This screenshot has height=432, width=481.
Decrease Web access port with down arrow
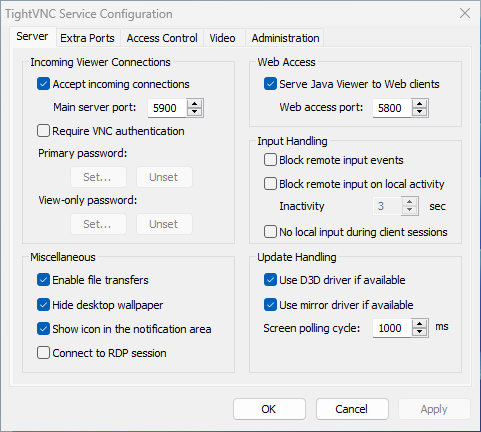(419, 112)
